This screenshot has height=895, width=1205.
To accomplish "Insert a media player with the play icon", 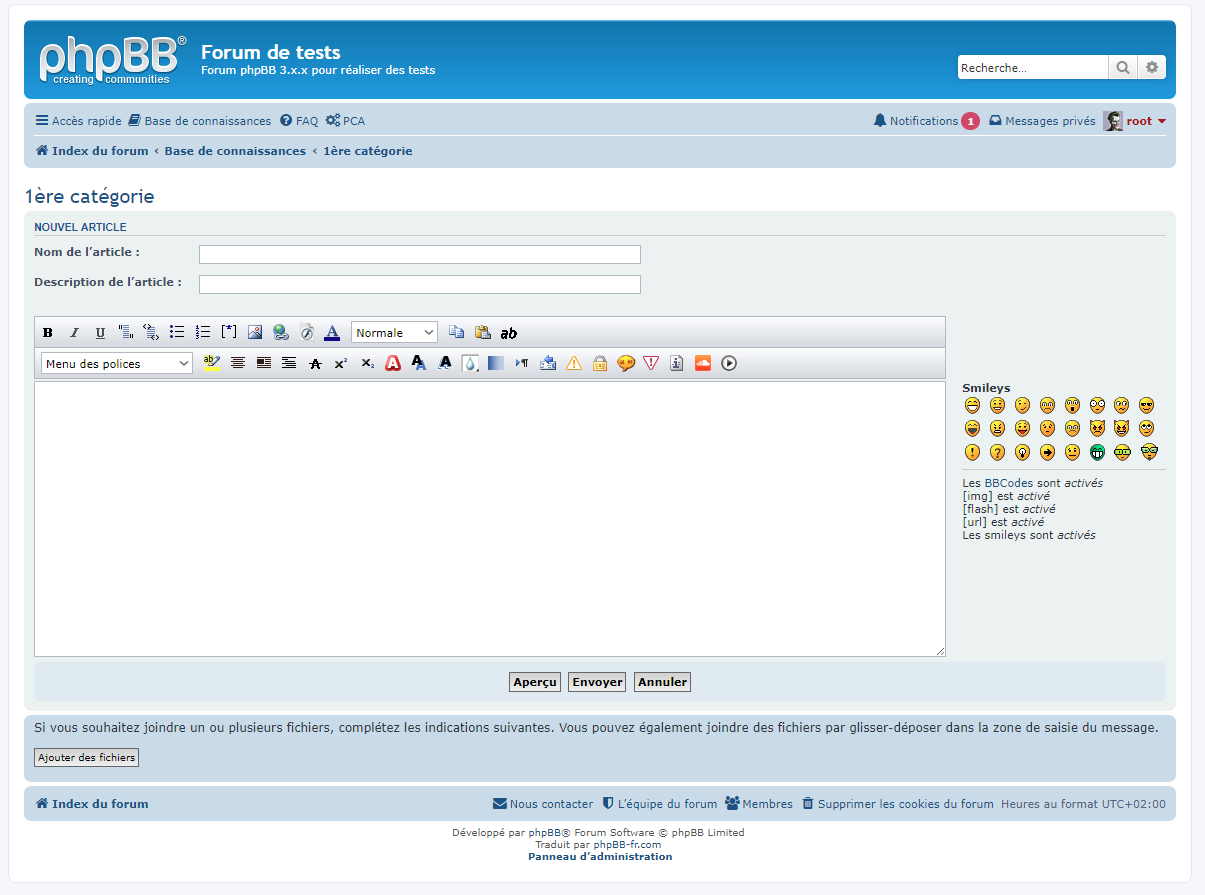I will pyautogui.click(x=729, y=364).
